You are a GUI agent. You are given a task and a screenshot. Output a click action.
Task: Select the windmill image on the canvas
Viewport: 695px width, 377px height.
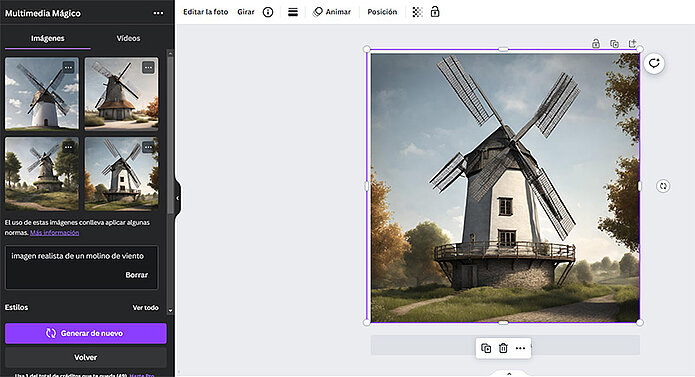click(505, 188)
